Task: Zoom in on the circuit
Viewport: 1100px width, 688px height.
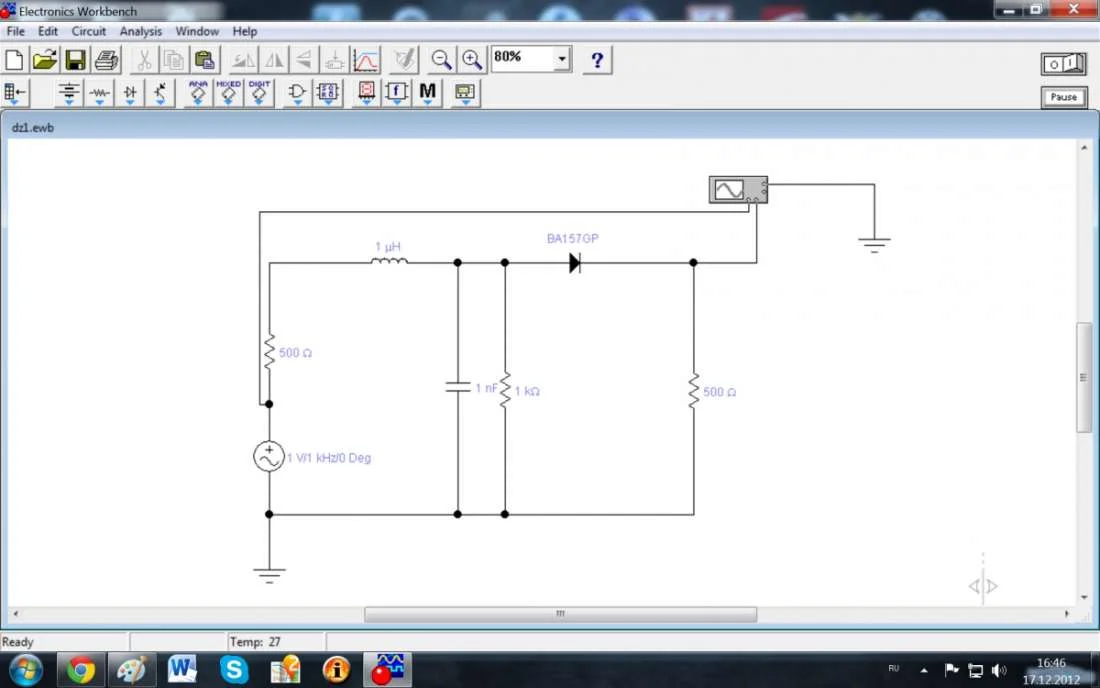Action: coord(471,60)
